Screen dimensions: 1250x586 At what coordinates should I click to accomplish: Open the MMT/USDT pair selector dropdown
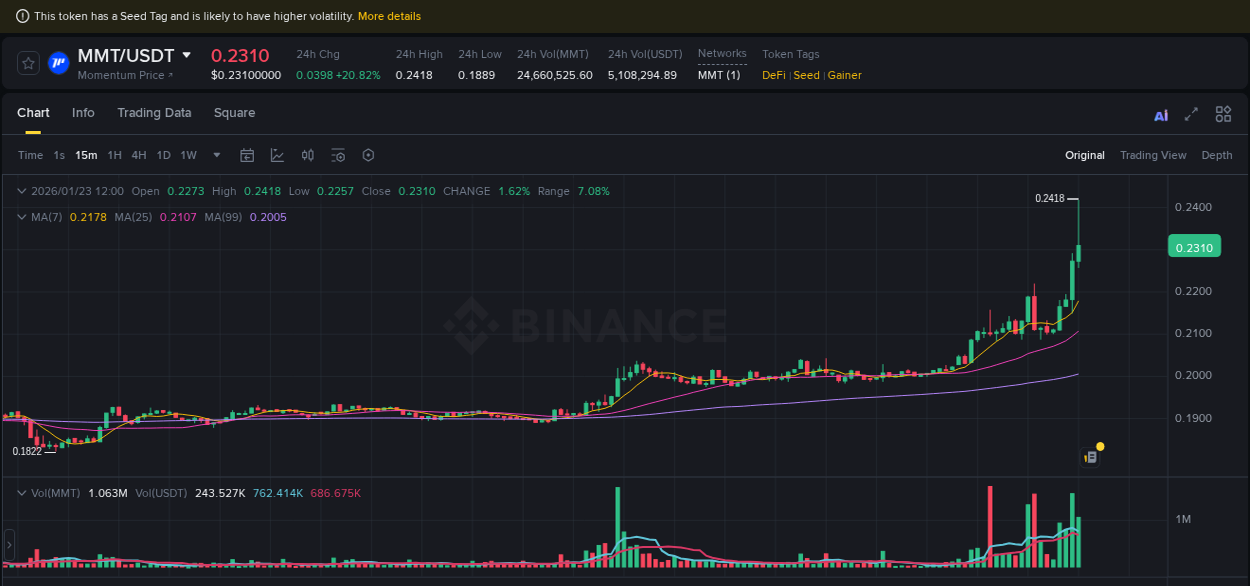click(187, 55)
